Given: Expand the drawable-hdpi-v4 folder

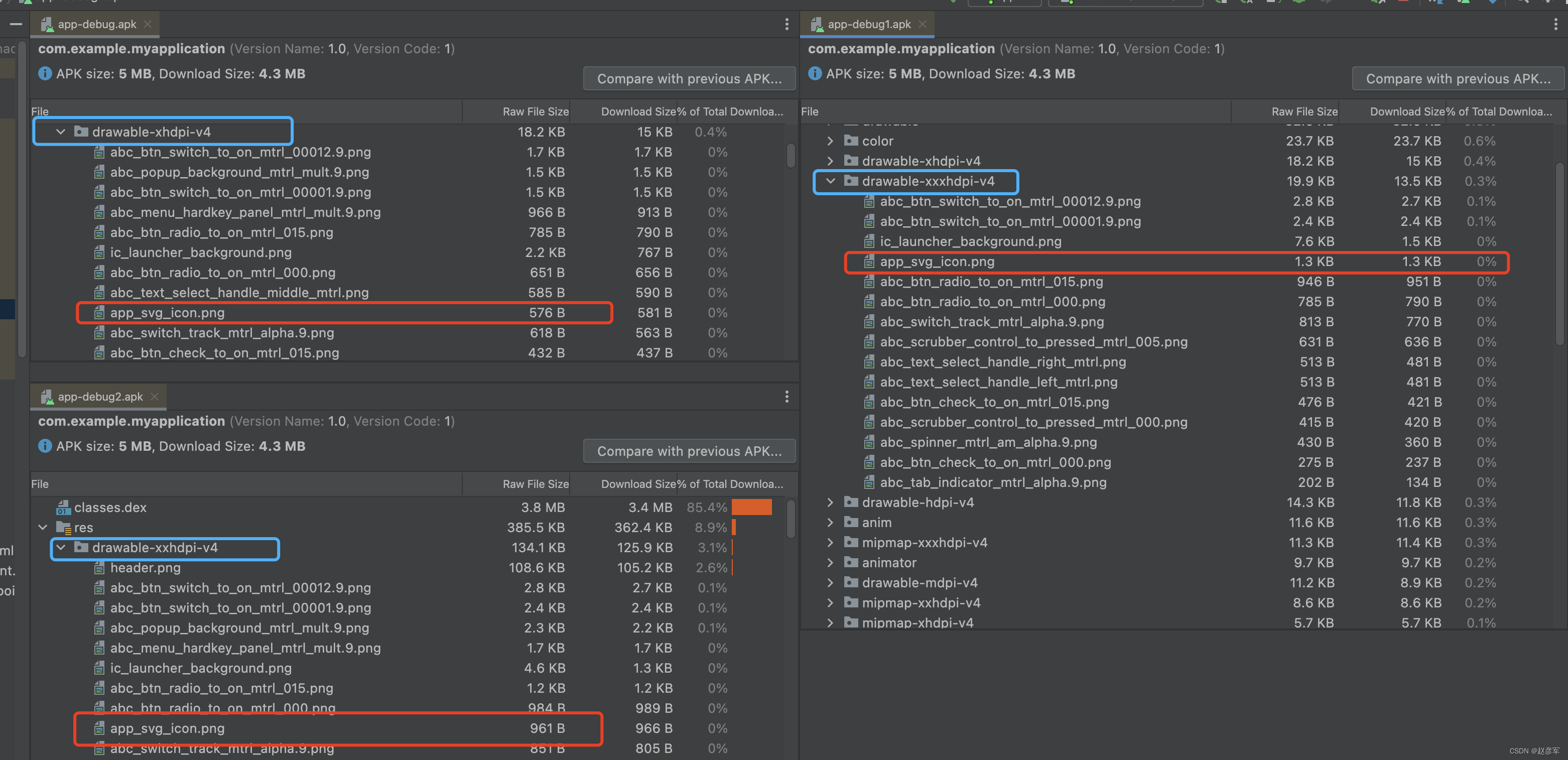Looking at the screenshot, I should (x=830, y=502).
